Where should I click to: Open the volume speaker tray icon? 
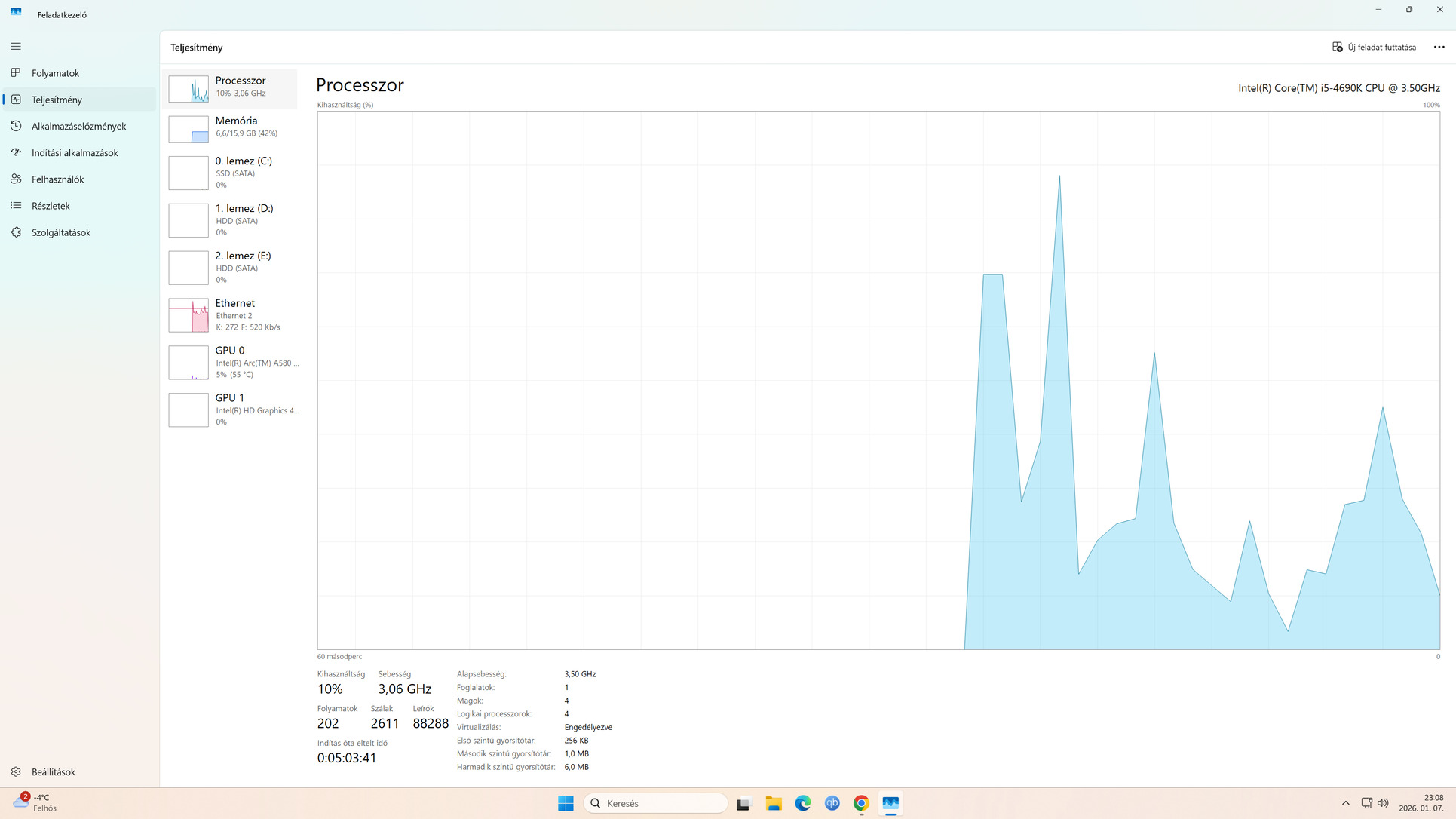point(1383,803)
